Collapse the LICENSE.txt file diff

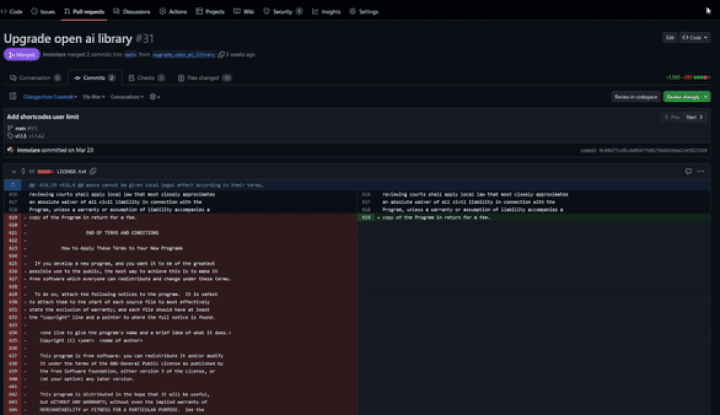14,172
